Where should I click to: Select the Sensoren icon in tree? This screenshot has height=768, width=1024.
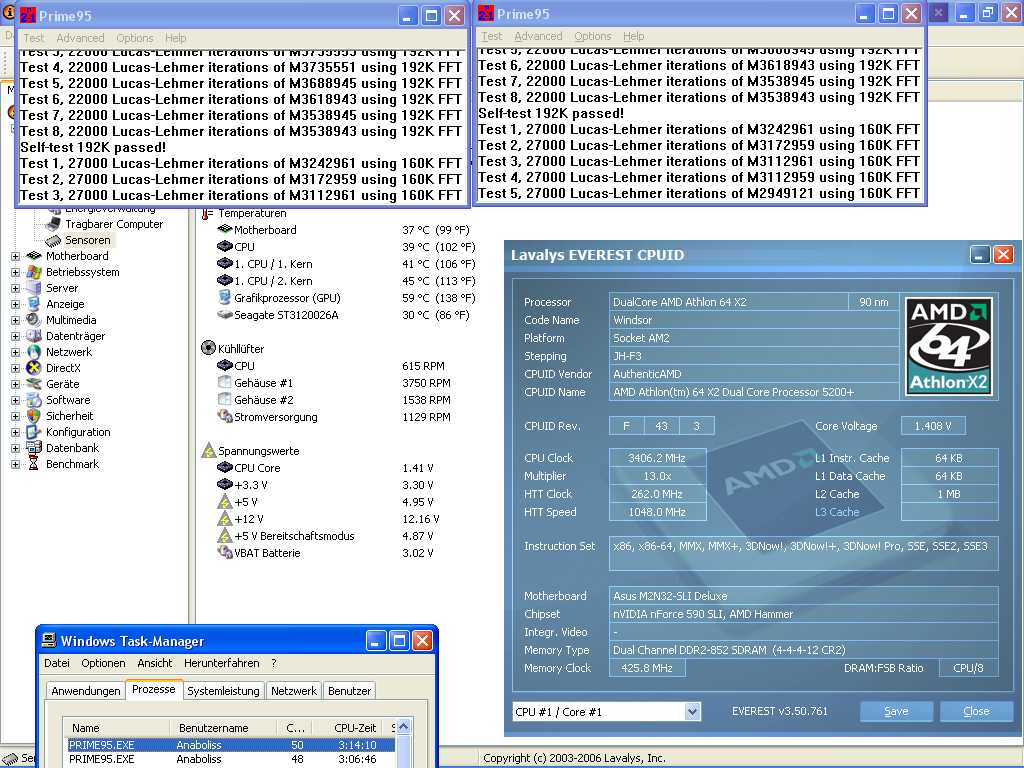tap(53, 240)
